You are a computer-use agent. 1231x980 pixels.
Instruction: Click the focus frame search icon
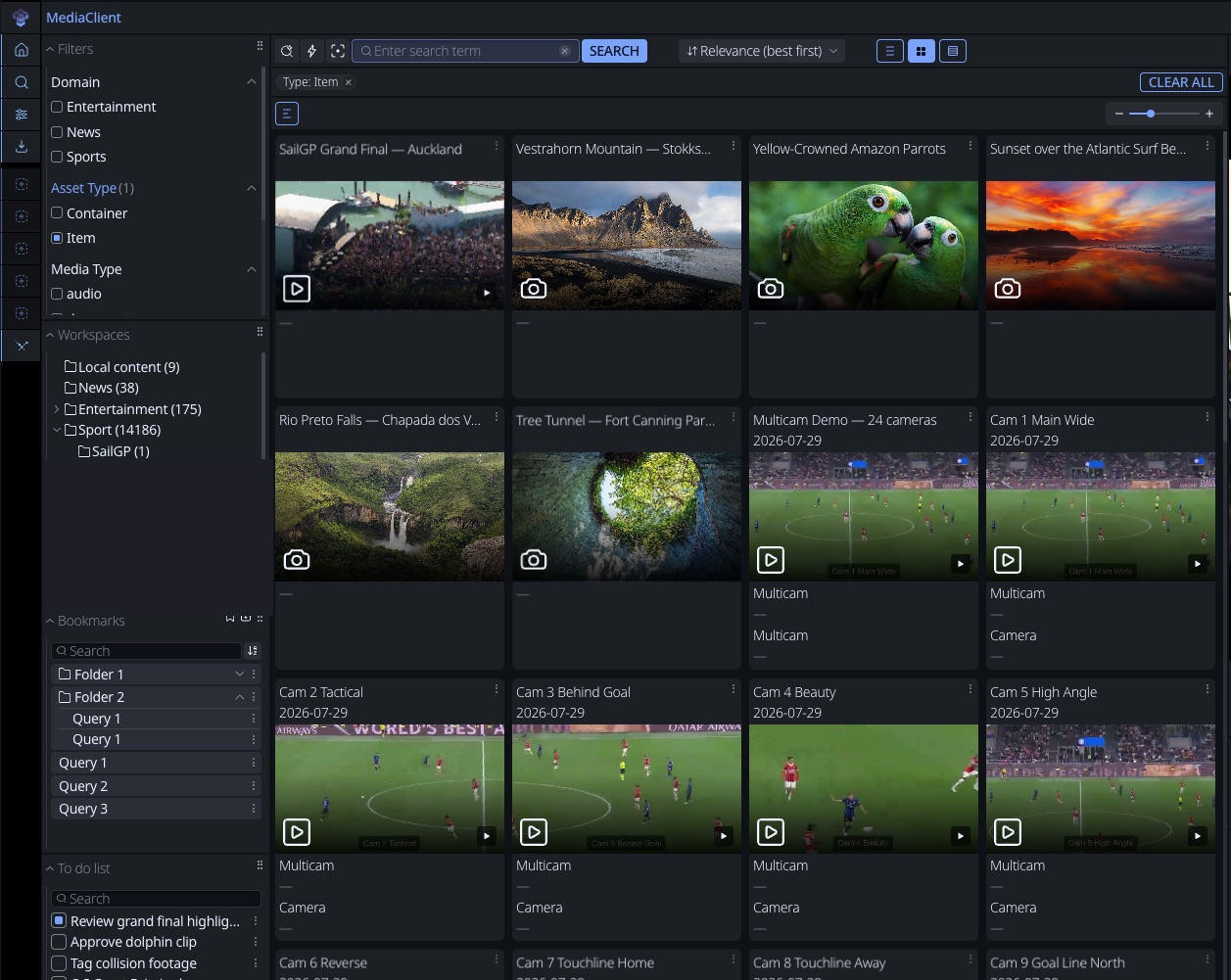tap(338, 51)
